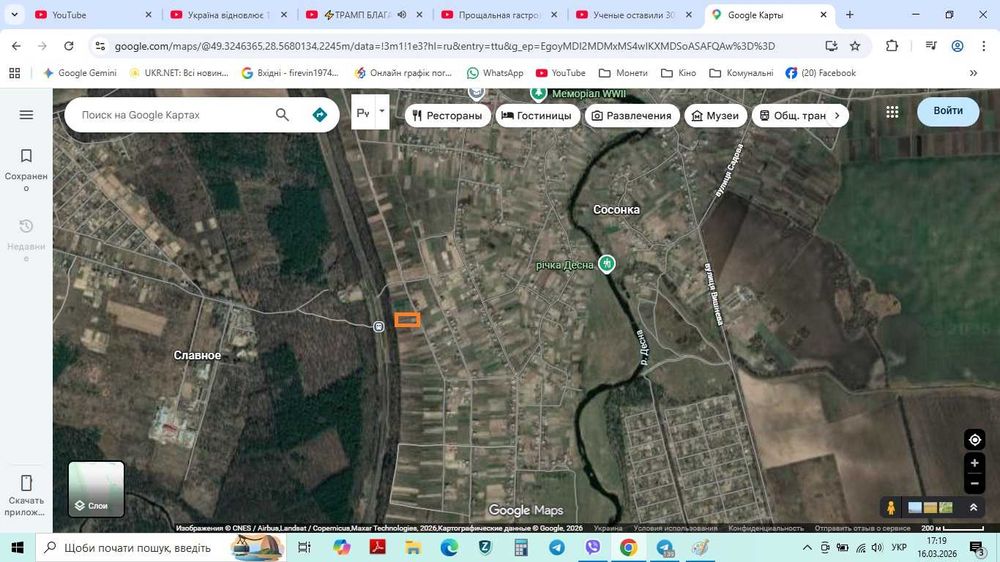1000x562 pixels.
Task: Click the Гостиницы filter chip
Action: pyautogui.click(x=537, y=115)
